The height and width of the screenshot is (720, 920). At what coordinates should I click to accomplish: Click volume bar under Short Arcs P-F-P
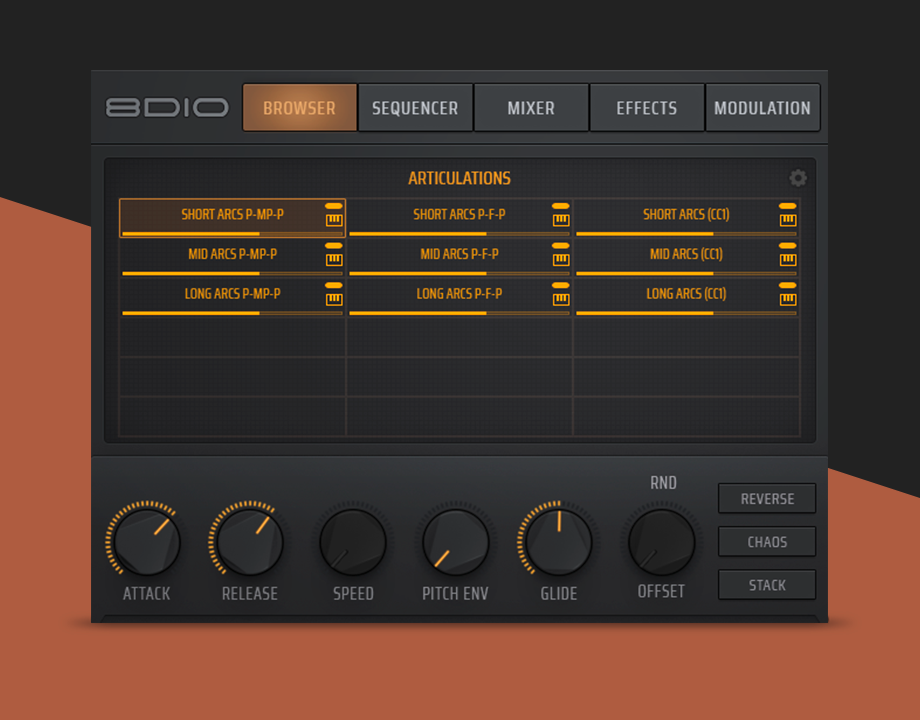459,234
